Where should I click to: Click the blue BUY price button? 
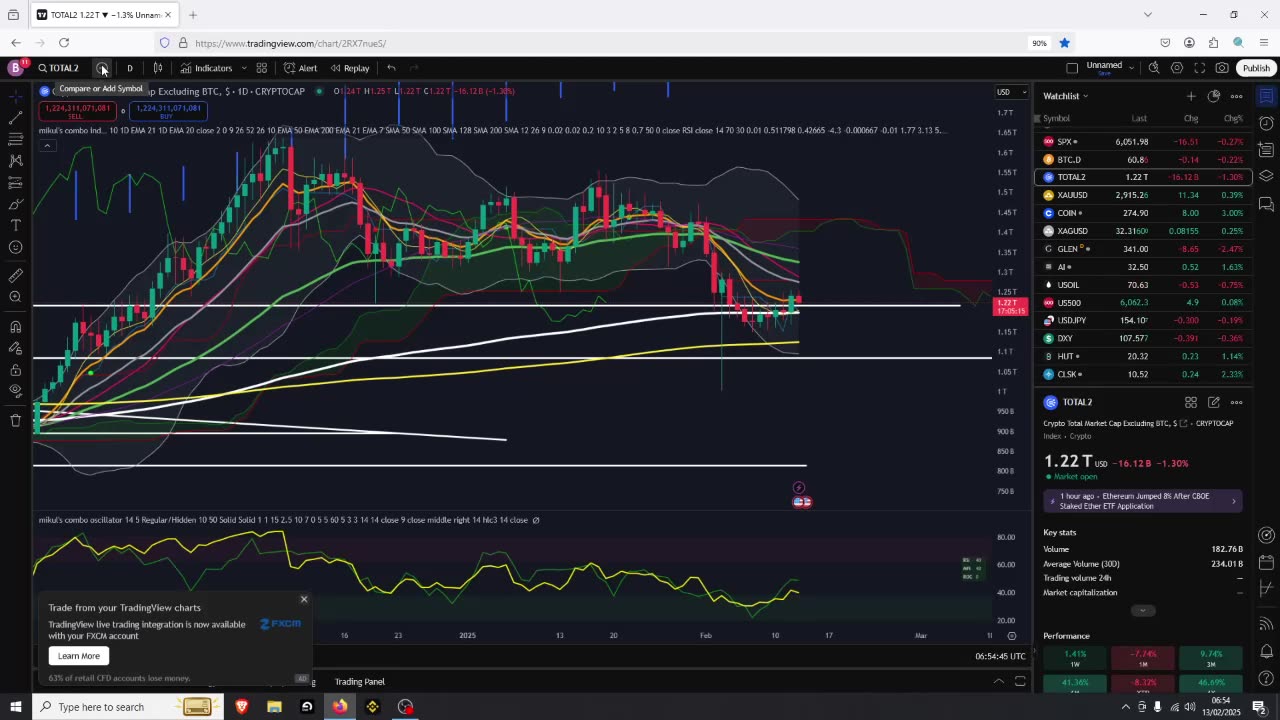pos(167,111)
